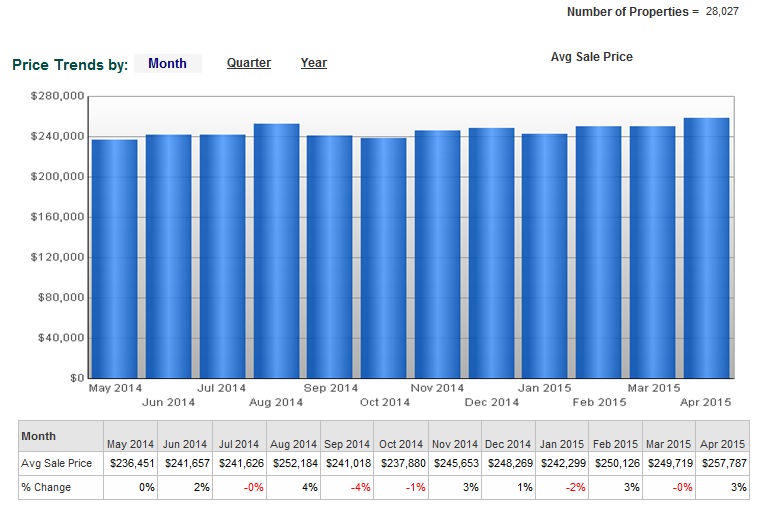
Task: Click the Jun 2014 bar in chart
Action: coord(168,256)
